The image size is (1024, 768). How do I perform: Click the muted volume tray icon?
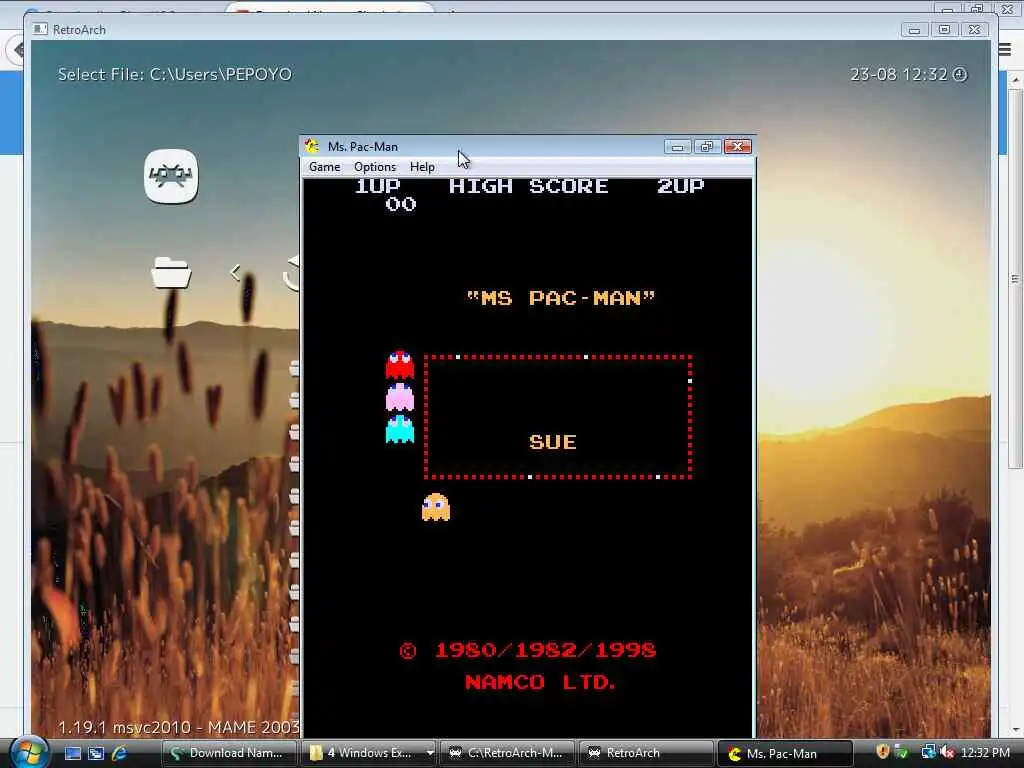tap(947, 753)
